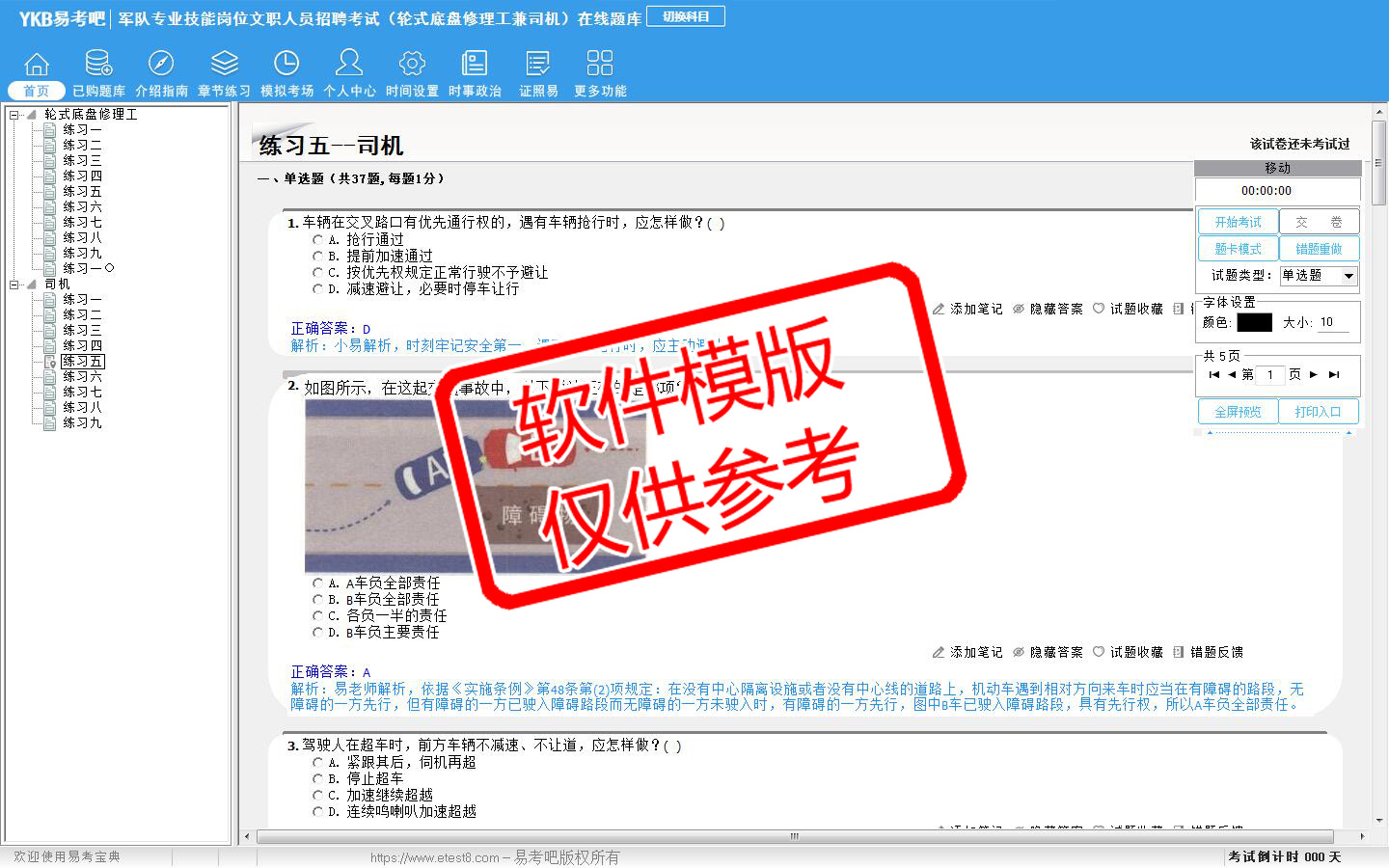Select 练习六 under 司机
Screen dimensions: 1389x868
(x=82, y=376)
